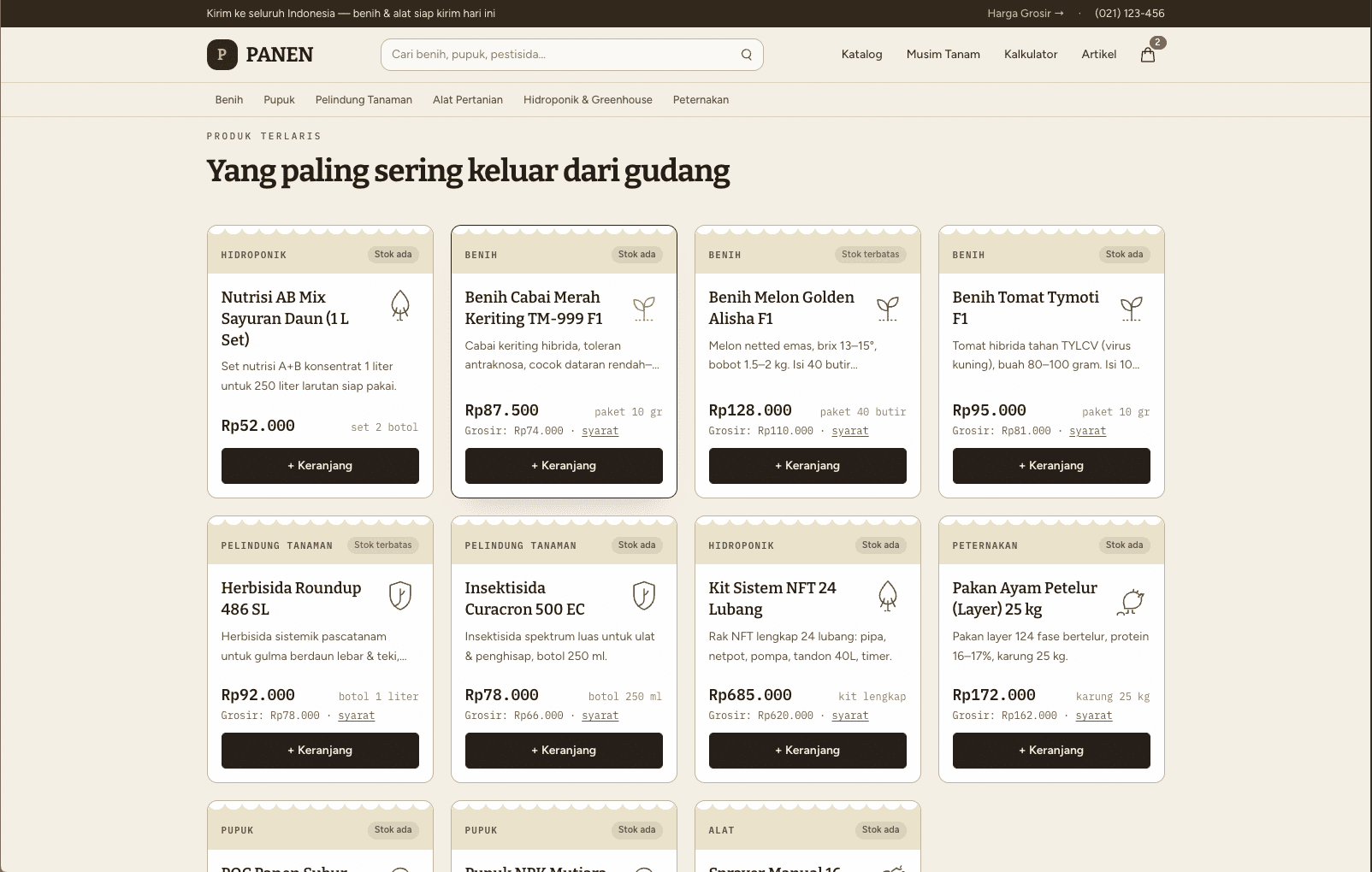
Task: Open the shopping cart icon
Action: (1148, 55)
